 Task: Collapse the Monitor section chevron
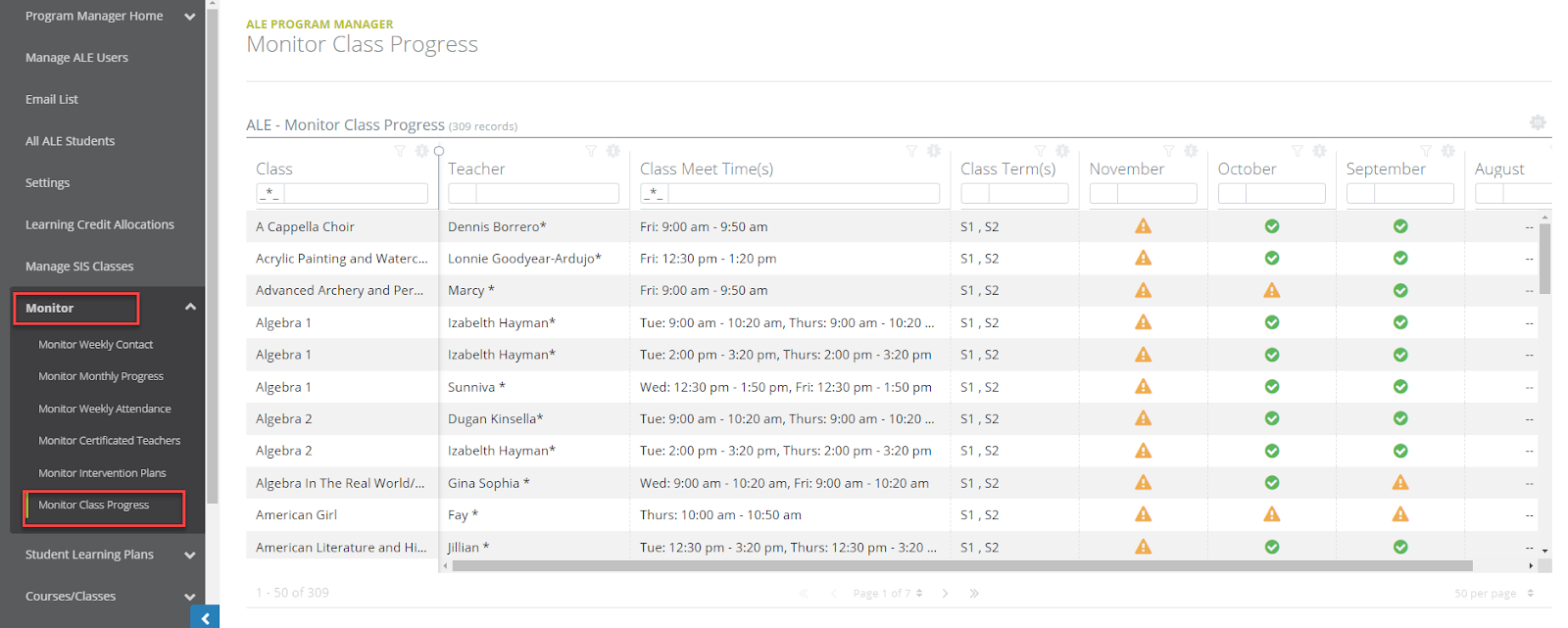pos(190,308)
